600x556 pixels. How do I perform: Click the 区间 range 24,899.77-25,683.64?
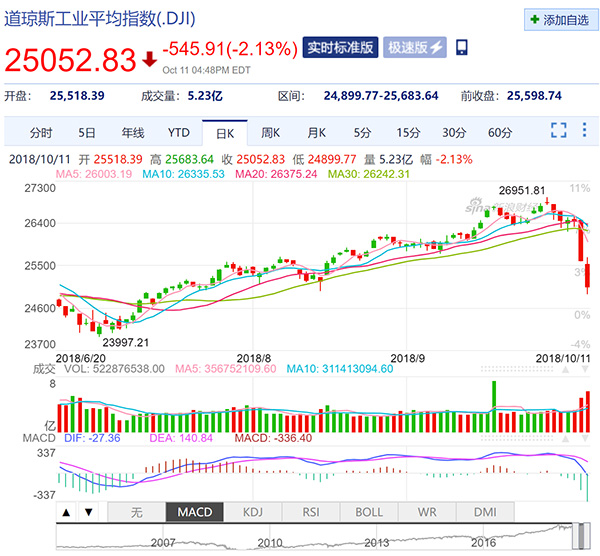(381, 96)
